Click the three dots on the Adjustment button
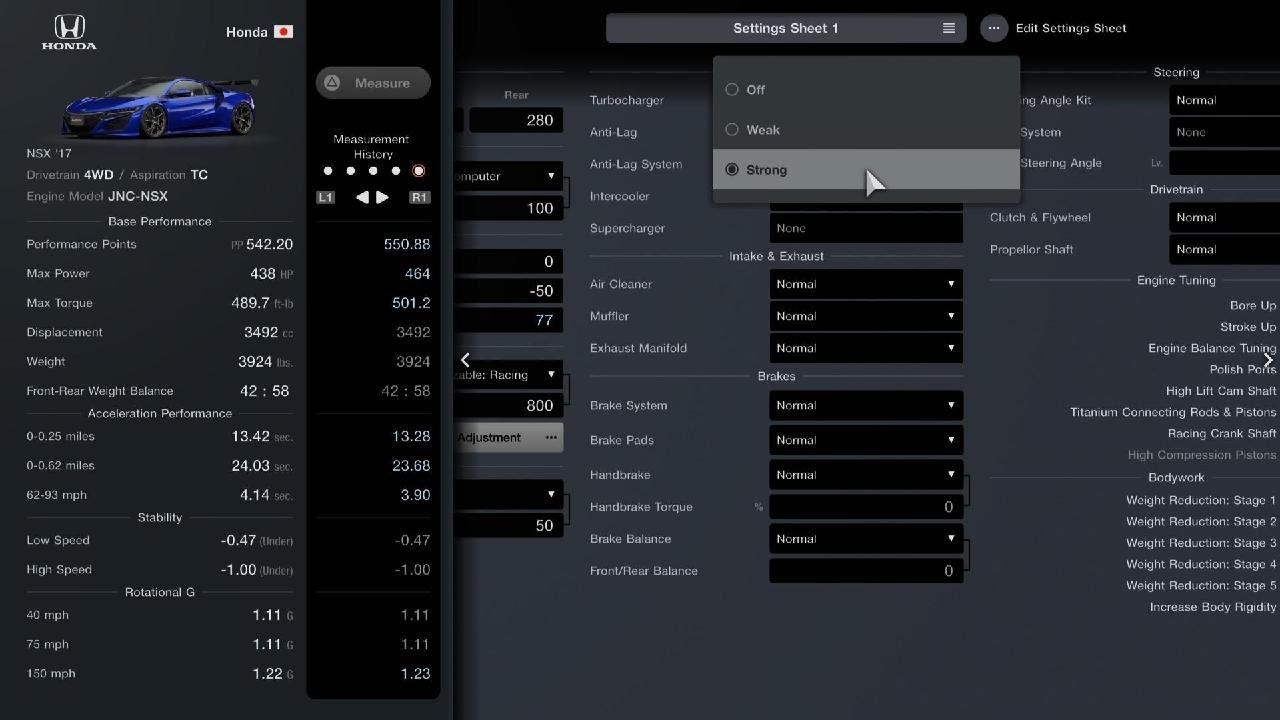The height and width of the screenshot is (720, 1280). 551,437
